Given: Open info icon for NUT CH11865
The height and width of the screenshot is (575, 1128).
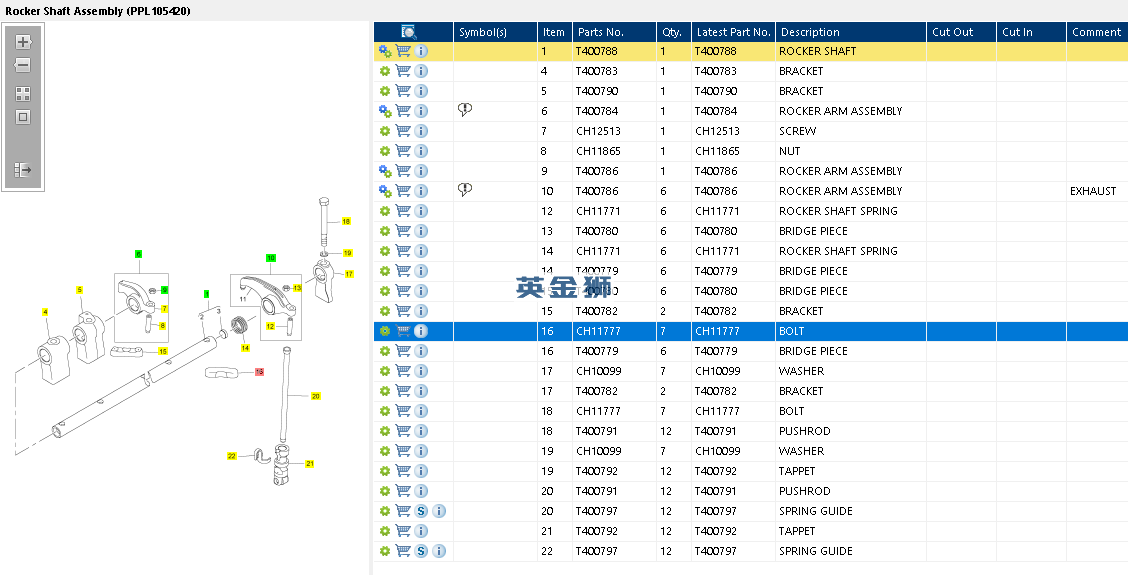Looking at the screenshot, I should (422, 151).
